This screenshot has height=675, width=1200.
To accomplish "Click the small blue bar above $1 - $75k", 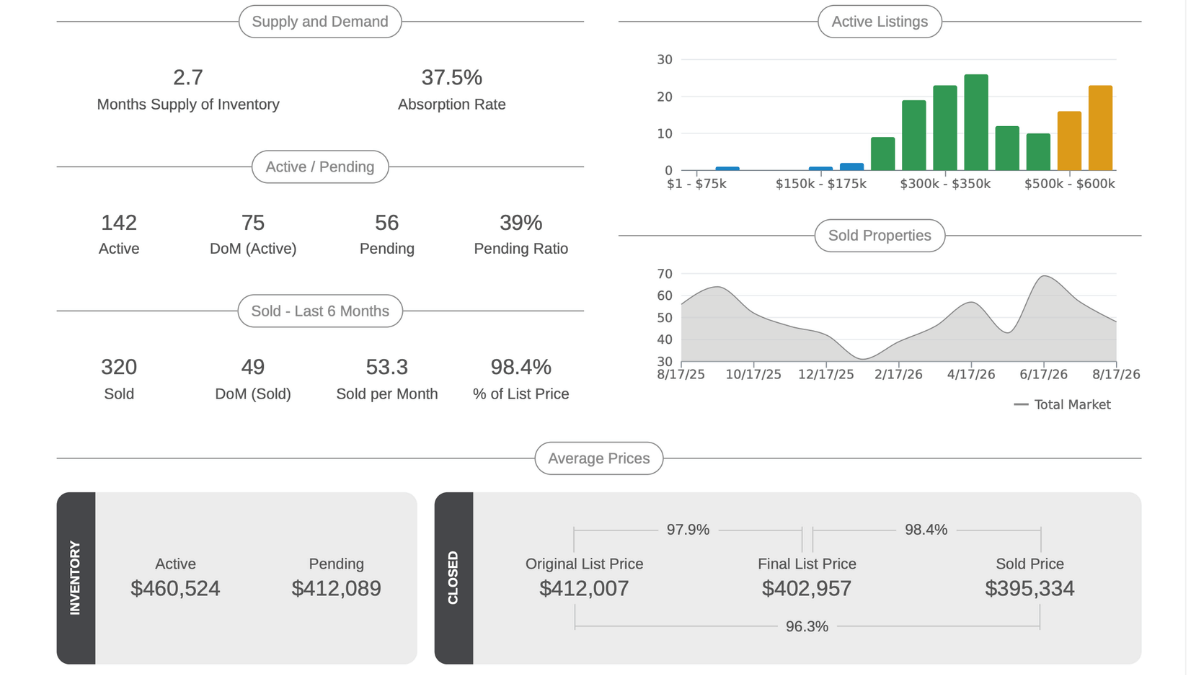I will (728, 168).
